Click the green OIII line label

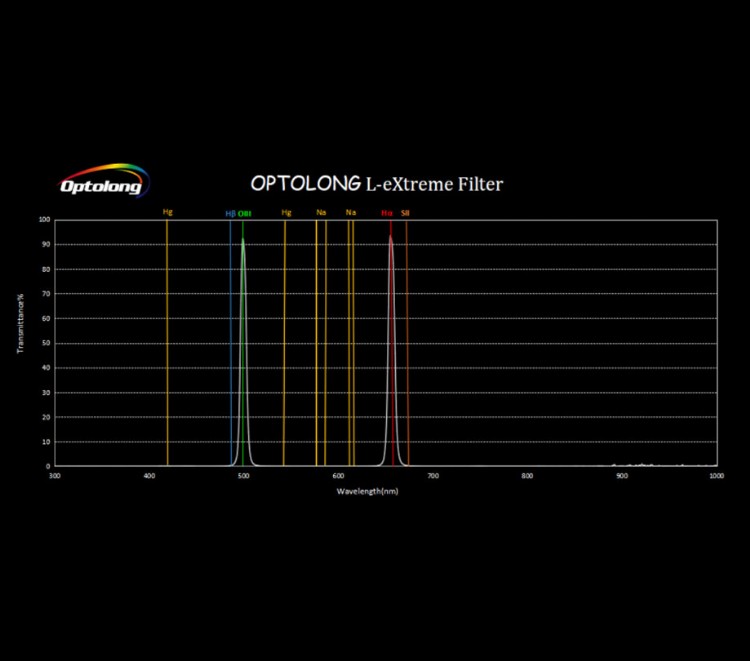click(x=244, y=214)
